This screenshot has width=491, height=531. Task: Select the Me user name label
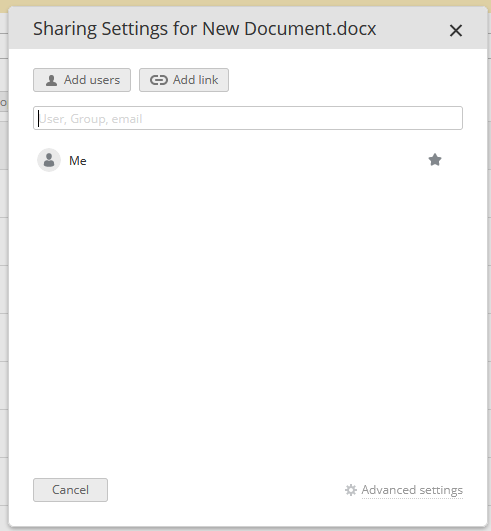[x=78, y=161]
